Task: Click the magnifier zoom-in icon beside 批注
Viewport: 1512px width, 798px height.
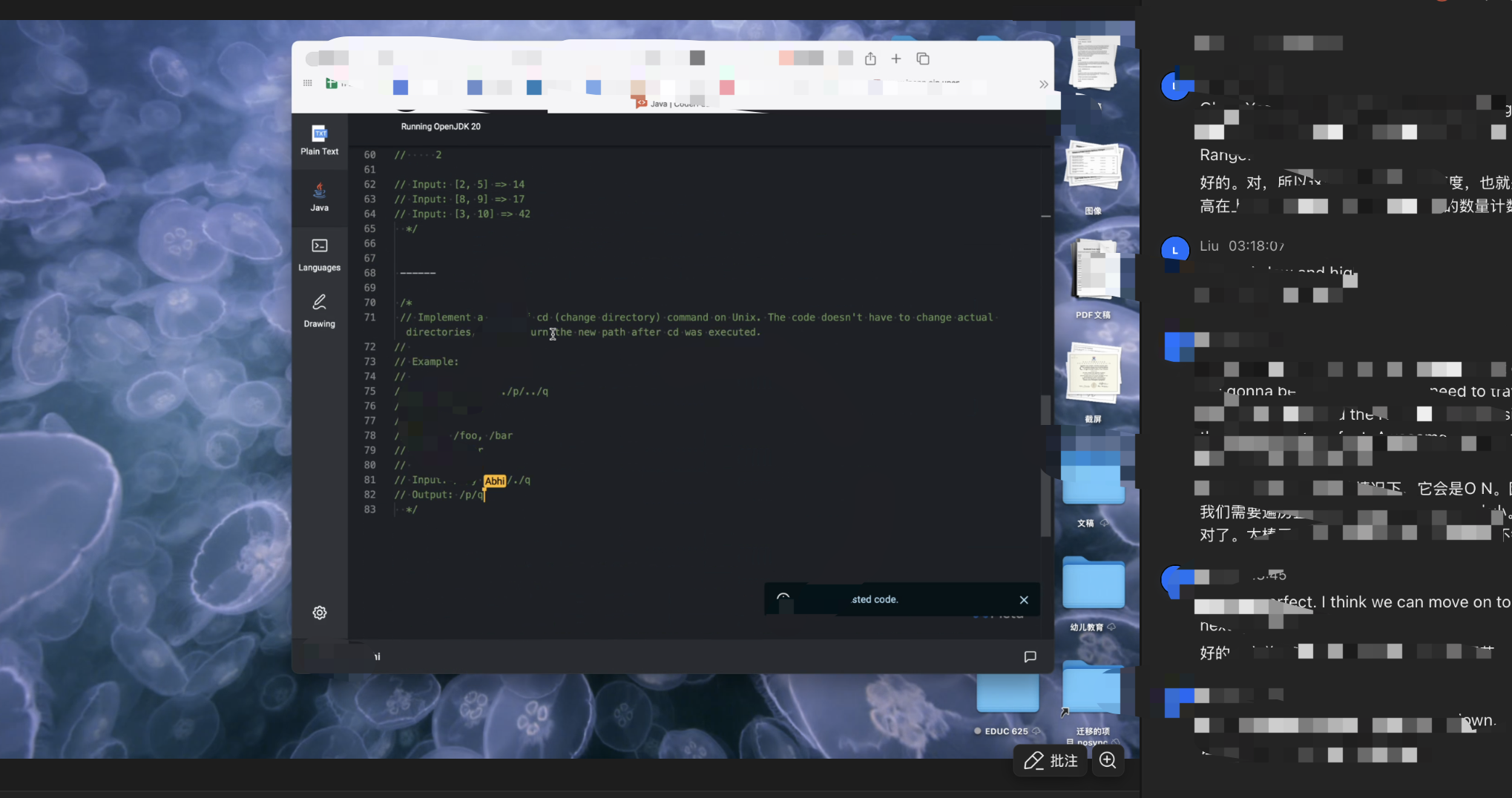Action: tap(1108, 760)
